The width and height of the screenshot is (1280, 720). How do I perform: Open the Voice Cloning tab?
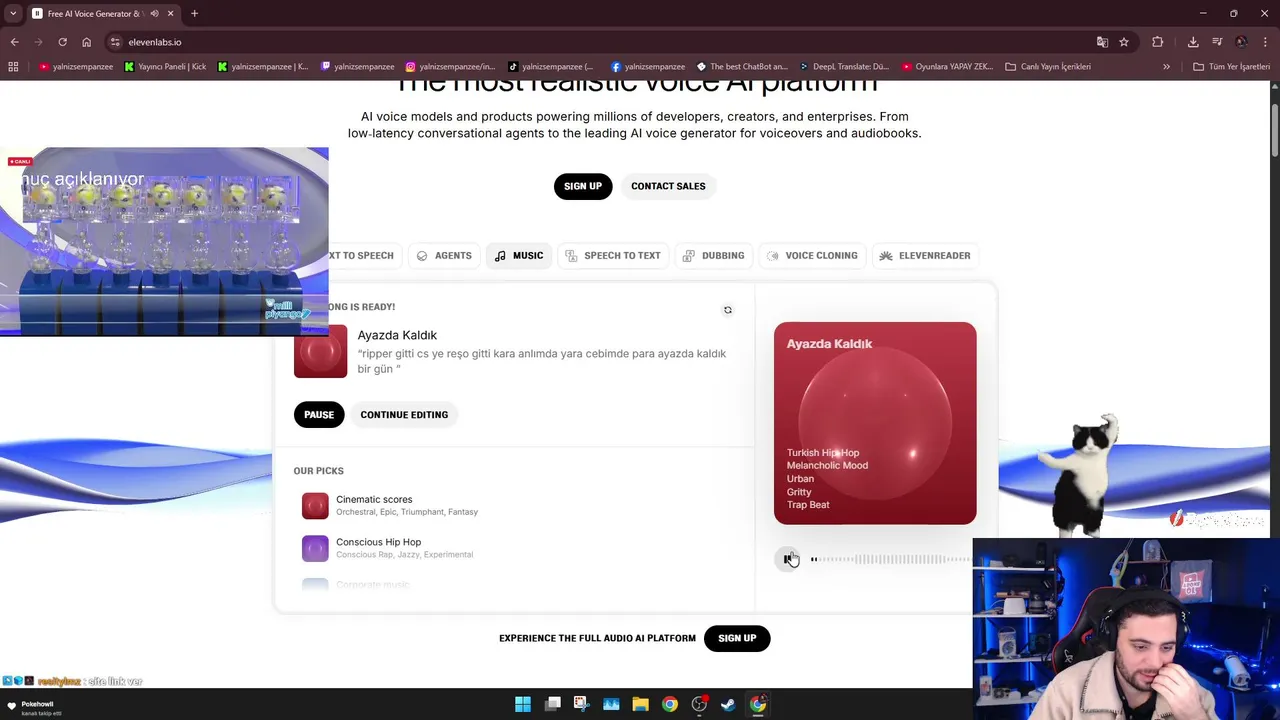click(x=812, y=256)
